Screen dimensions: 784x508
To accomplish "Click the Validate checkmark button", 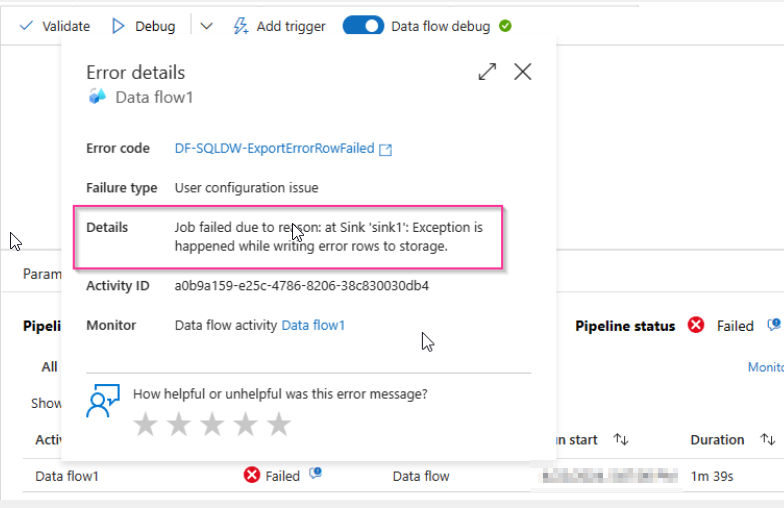I will point(54,26).
